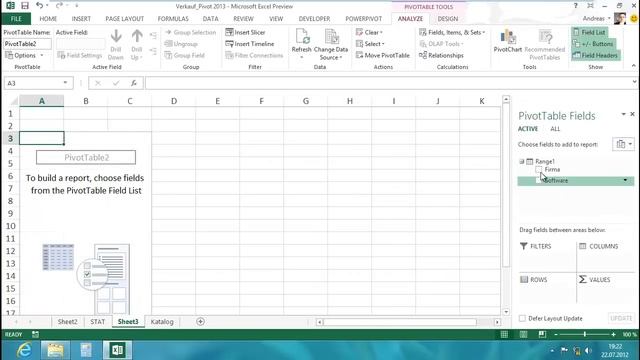The image size is (640, 360).
Task: Click the PivotTable Name input field
Action: click(x=27, y=44)
